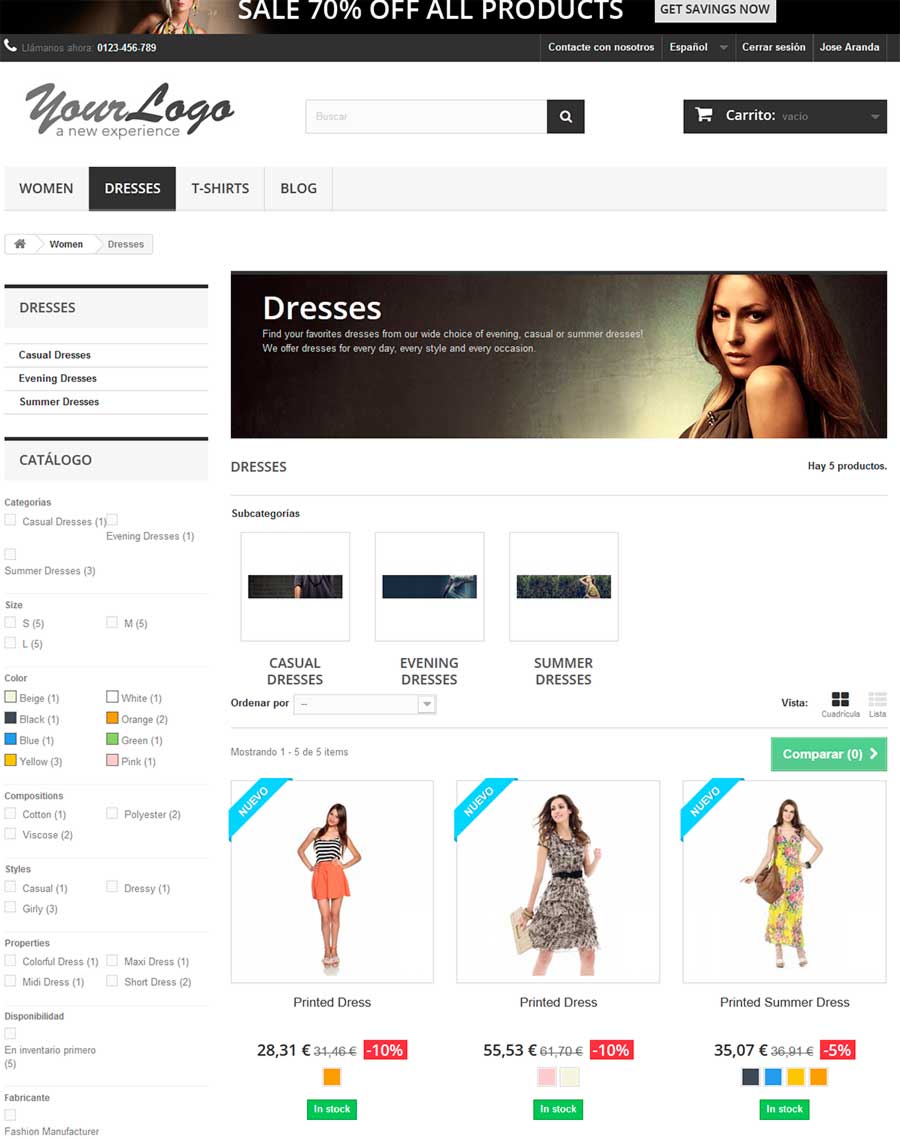Click the Summer Dresses subcategory thumbnail
Image resolution: width=900 pixels, height=1138 pixels.
563,586
